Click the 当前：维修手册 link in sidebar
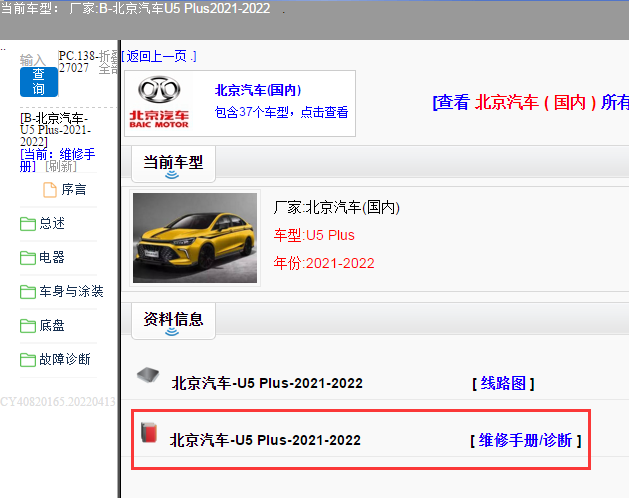This screenshot has width=629, height=498. 57,160
